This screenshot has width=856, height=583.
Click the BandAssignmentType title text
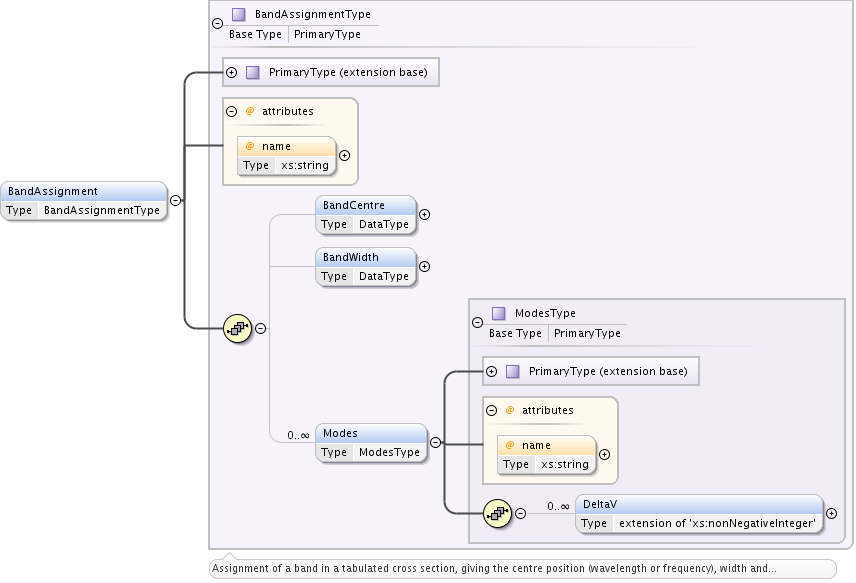point(313,14)
